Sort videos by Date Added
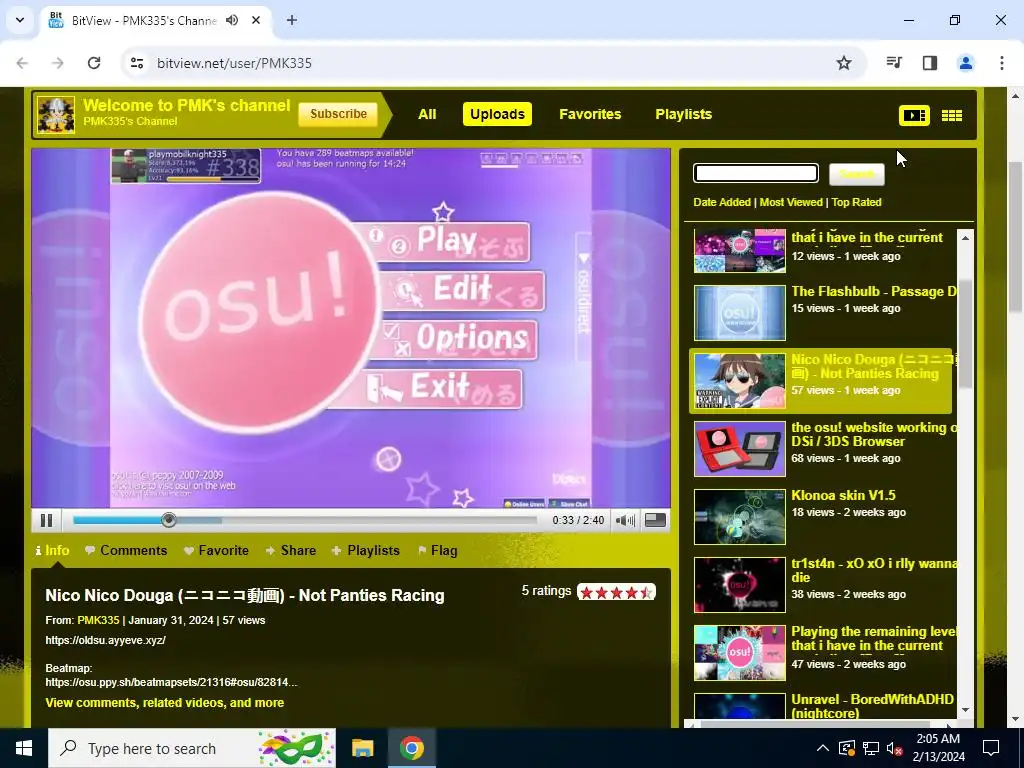1024x768 pixels. click(722, 202)
